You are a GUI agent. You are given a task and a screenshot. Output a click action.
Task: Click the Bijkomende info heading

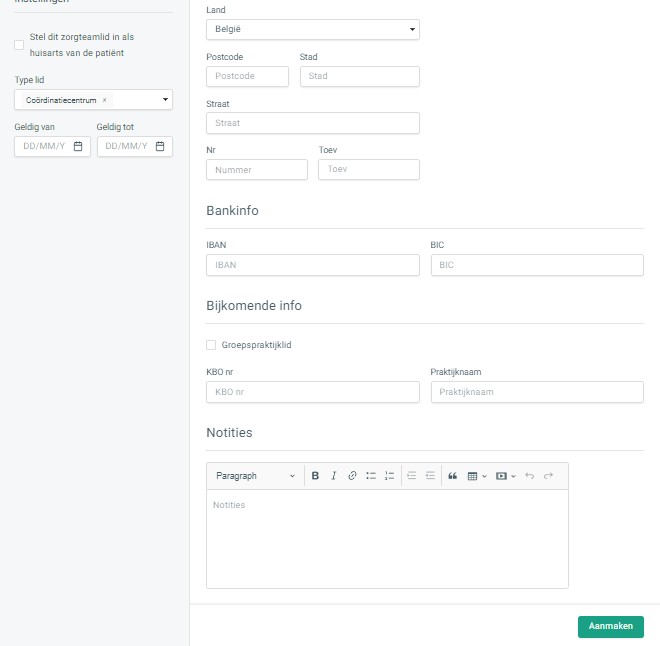254,306
